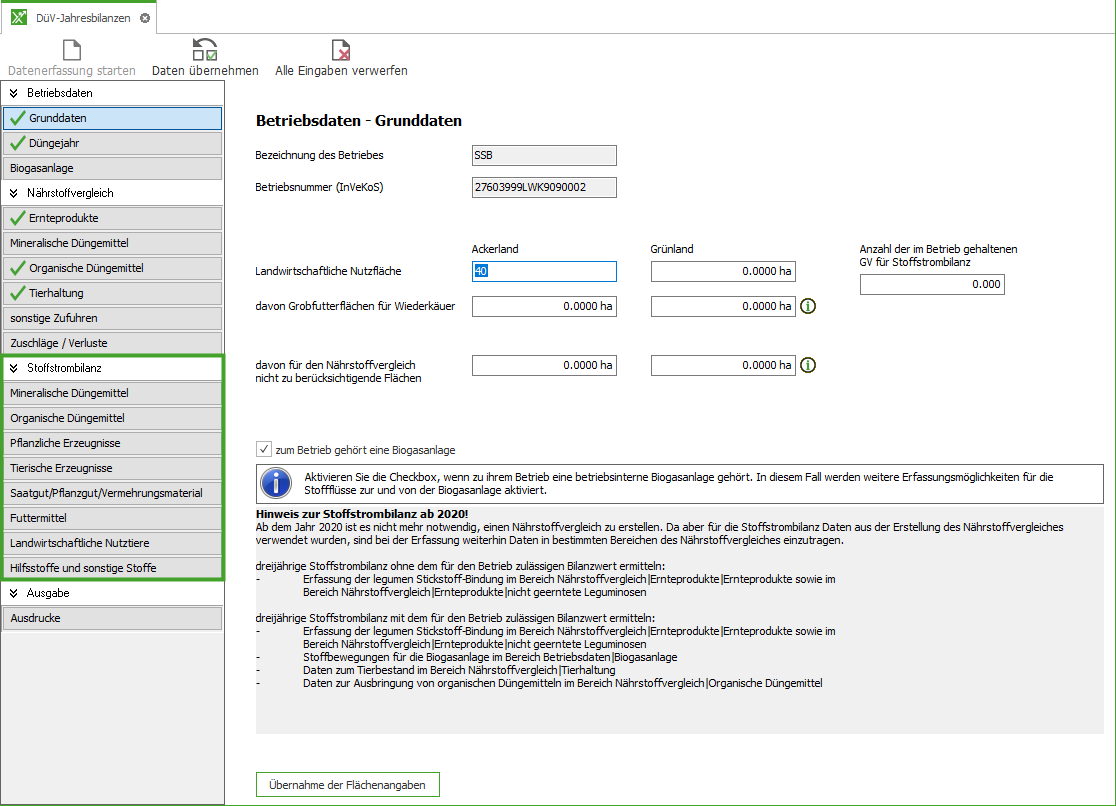This screenshot has width=1116, height=806.
Task: Select Tierhaltung in the sidebar
Action: 112,293
